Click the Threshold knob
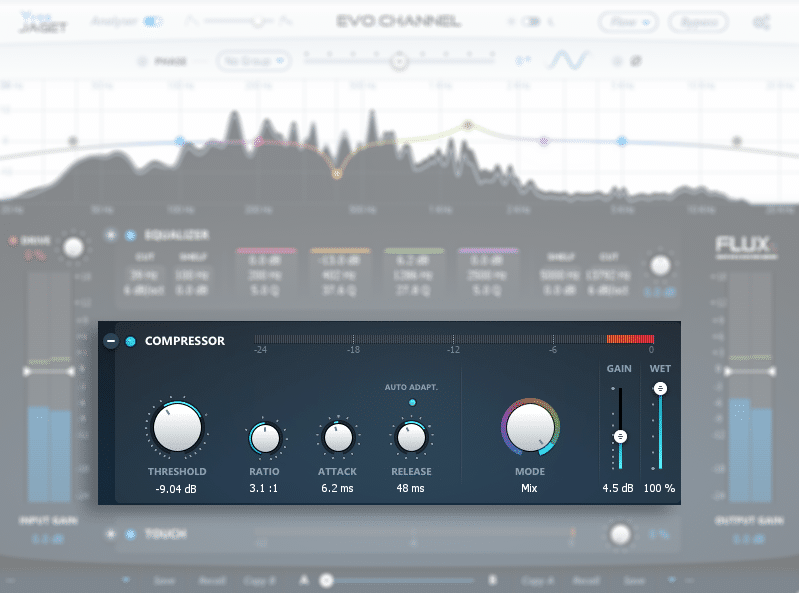The width and height of the screenshot is (799, 593). coord(177,428)
